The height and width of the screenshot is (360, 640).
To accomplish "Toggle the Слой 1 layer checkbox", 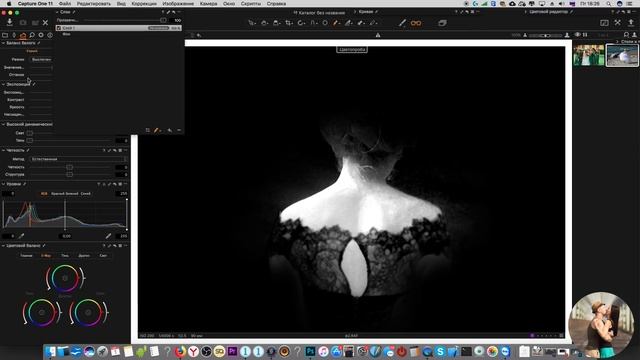I will (x=59, y=28).
